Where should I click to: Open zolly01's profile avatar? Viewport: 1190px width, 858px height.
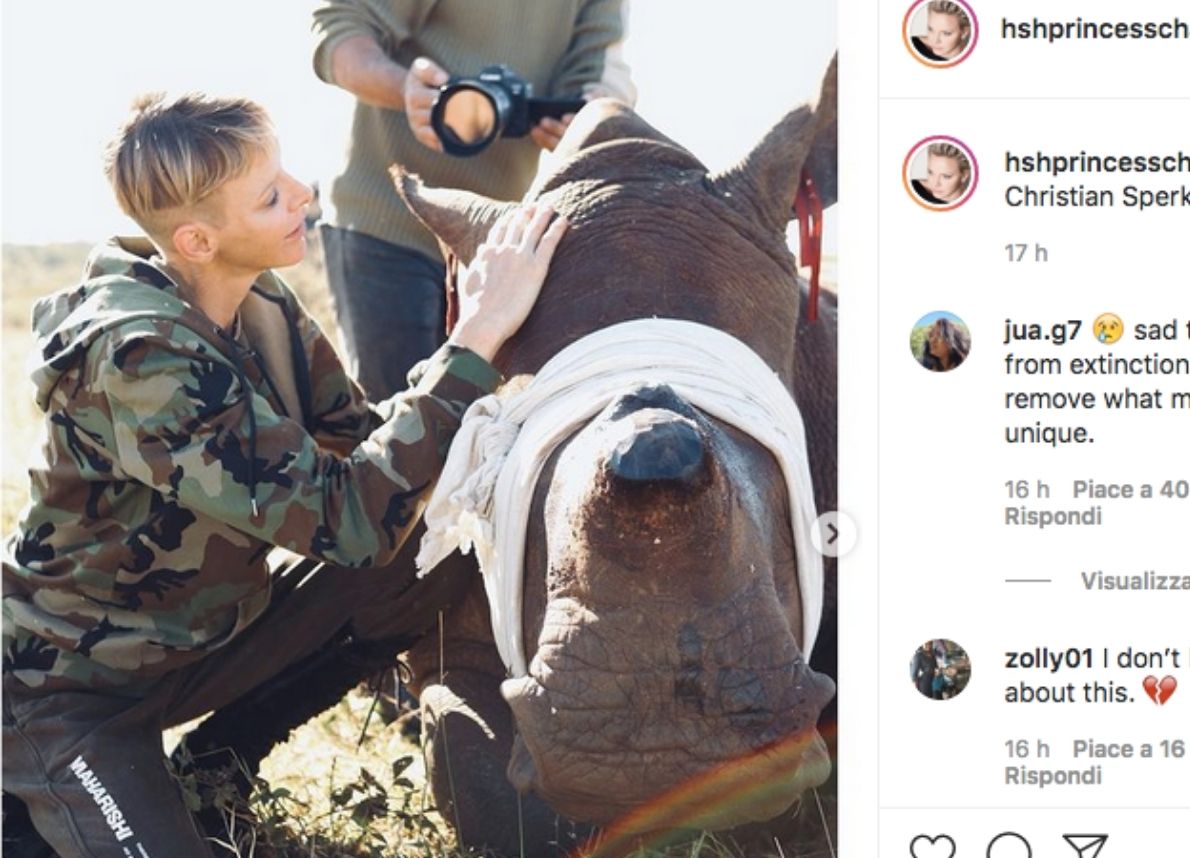click(x=940, y=669)
